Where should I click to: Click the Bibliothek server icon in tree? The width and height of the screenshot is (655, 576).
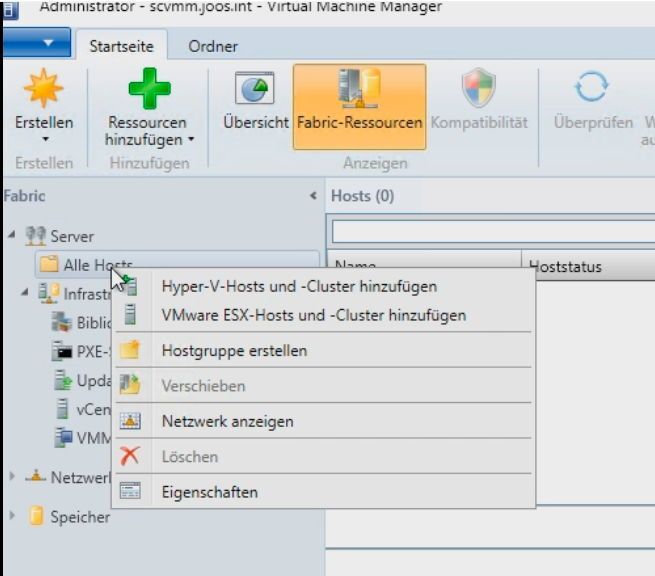tap(62, 322)
